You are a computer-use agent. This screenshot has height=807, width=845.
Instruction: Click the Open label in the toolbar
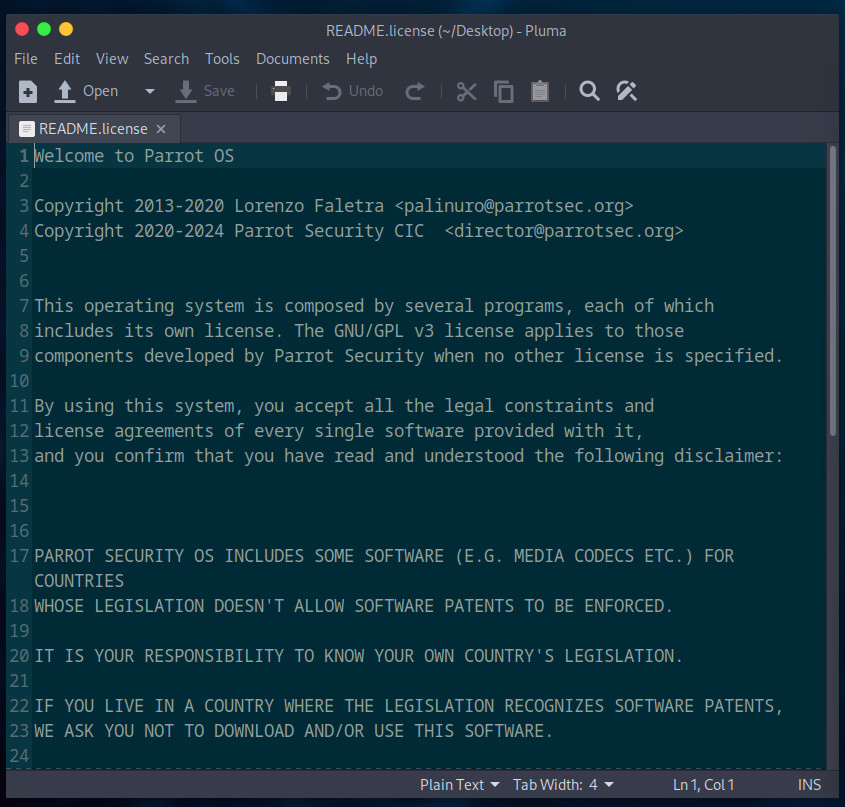[x=100, y=91]
